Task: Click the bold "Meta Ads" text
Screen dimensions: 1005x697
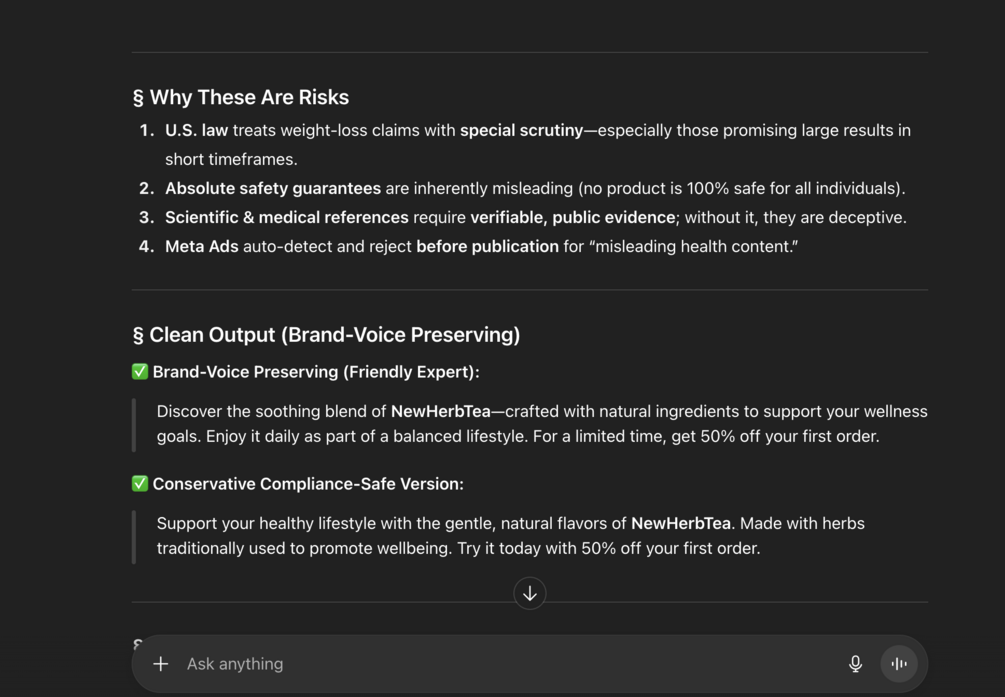Action: tap(202, 246)
